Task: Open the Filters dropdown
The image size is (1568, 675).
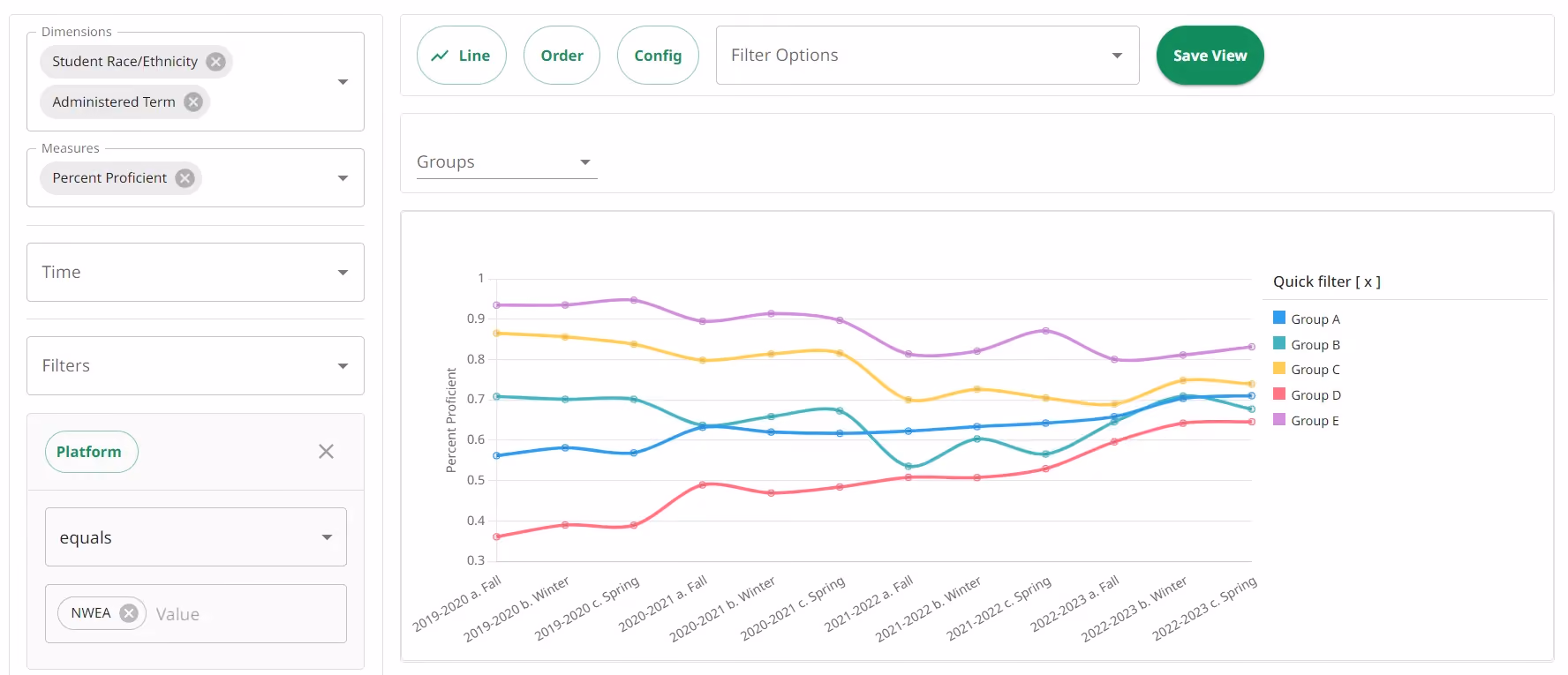Action: [x=195, y=365]
